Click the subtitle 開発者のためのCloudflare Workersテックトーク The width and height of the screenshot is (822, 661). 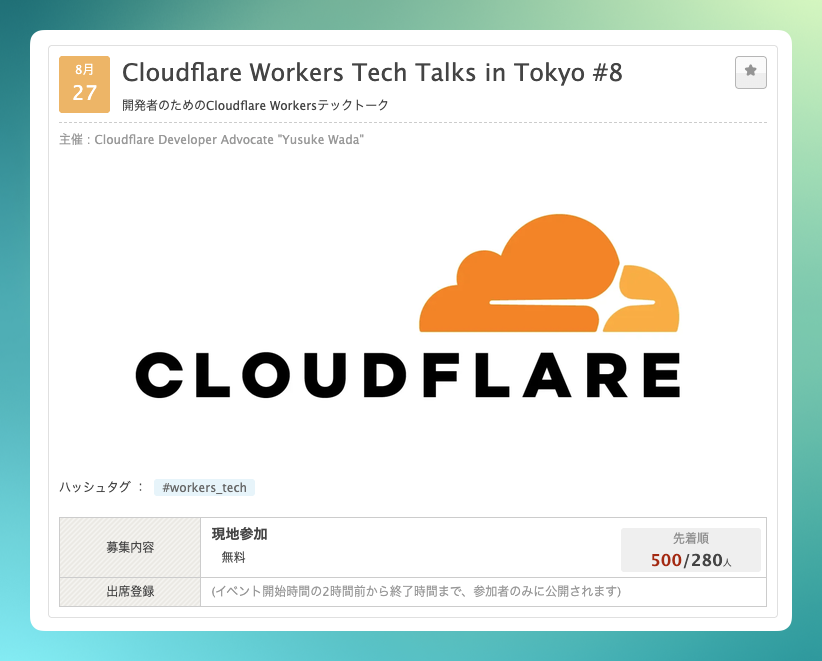click(255, 105)
